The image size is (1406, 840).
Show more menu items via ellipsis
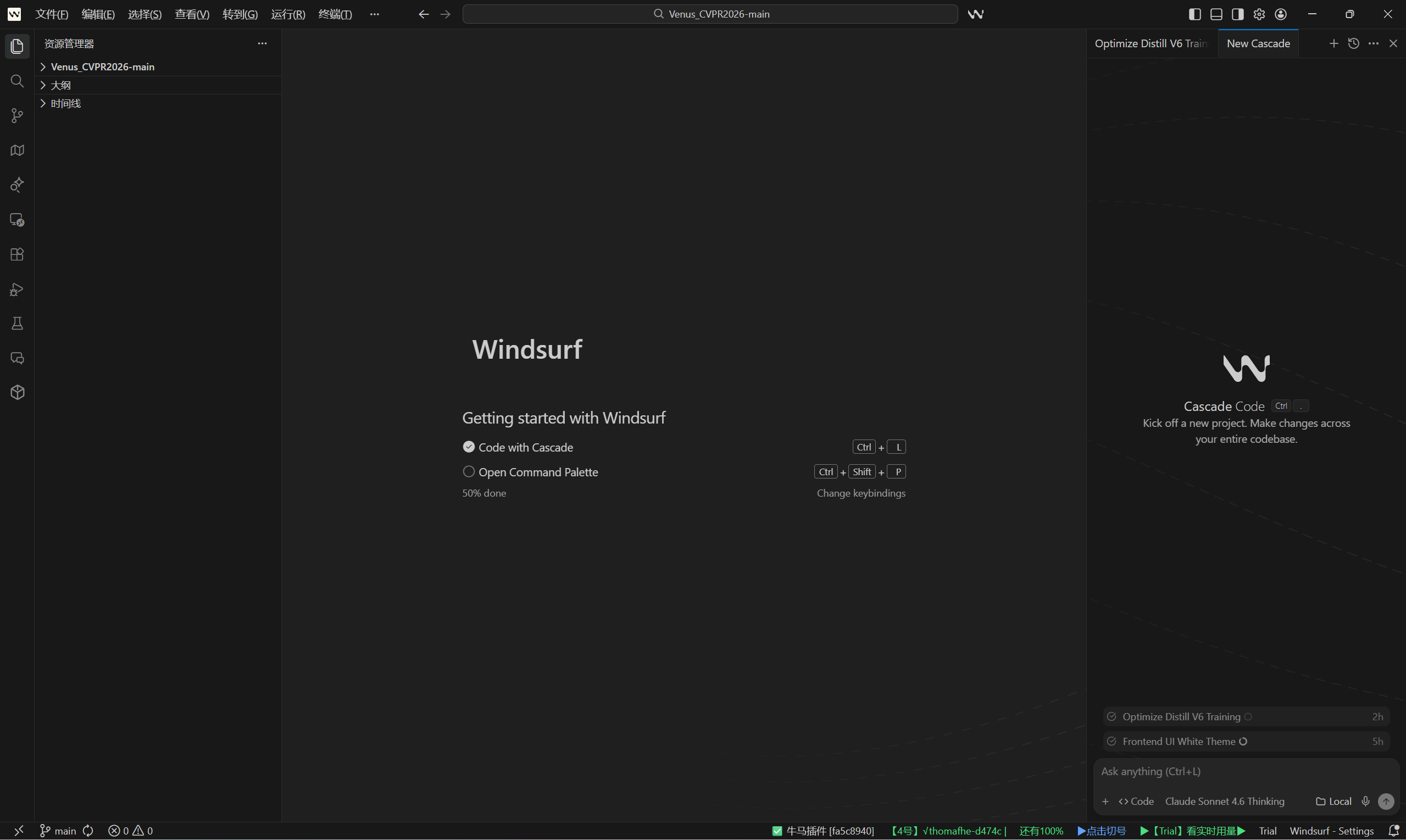(x=374, y=14)
